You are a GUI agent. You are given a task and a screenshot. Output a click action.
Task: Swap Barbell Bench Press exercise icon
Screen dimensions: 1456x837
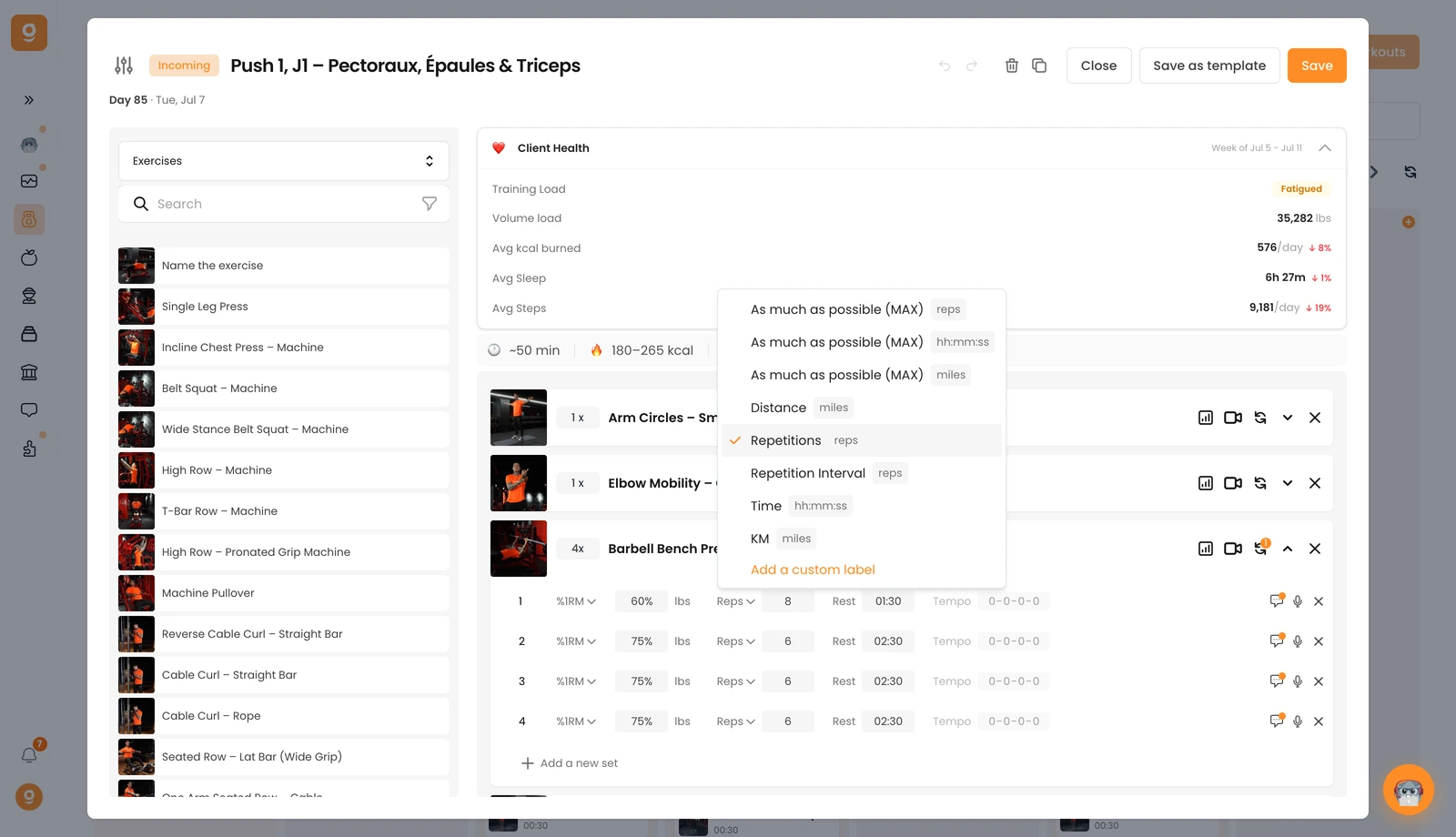coord(1260,549)
